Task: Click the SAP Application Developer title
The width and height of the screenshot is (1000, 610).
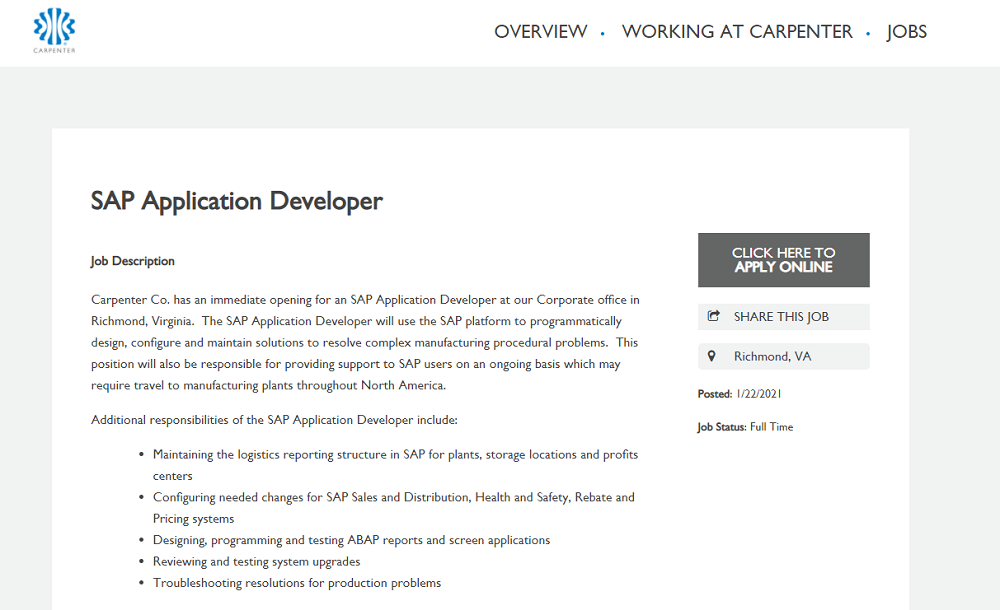Action: coord(237,201)
